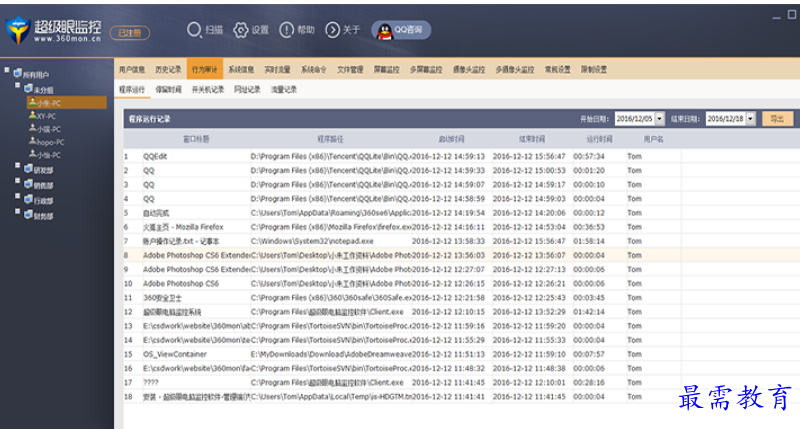800x429 pixels.
Task: Click the computer icon beside 所有用户
Action: coord(18,73)
